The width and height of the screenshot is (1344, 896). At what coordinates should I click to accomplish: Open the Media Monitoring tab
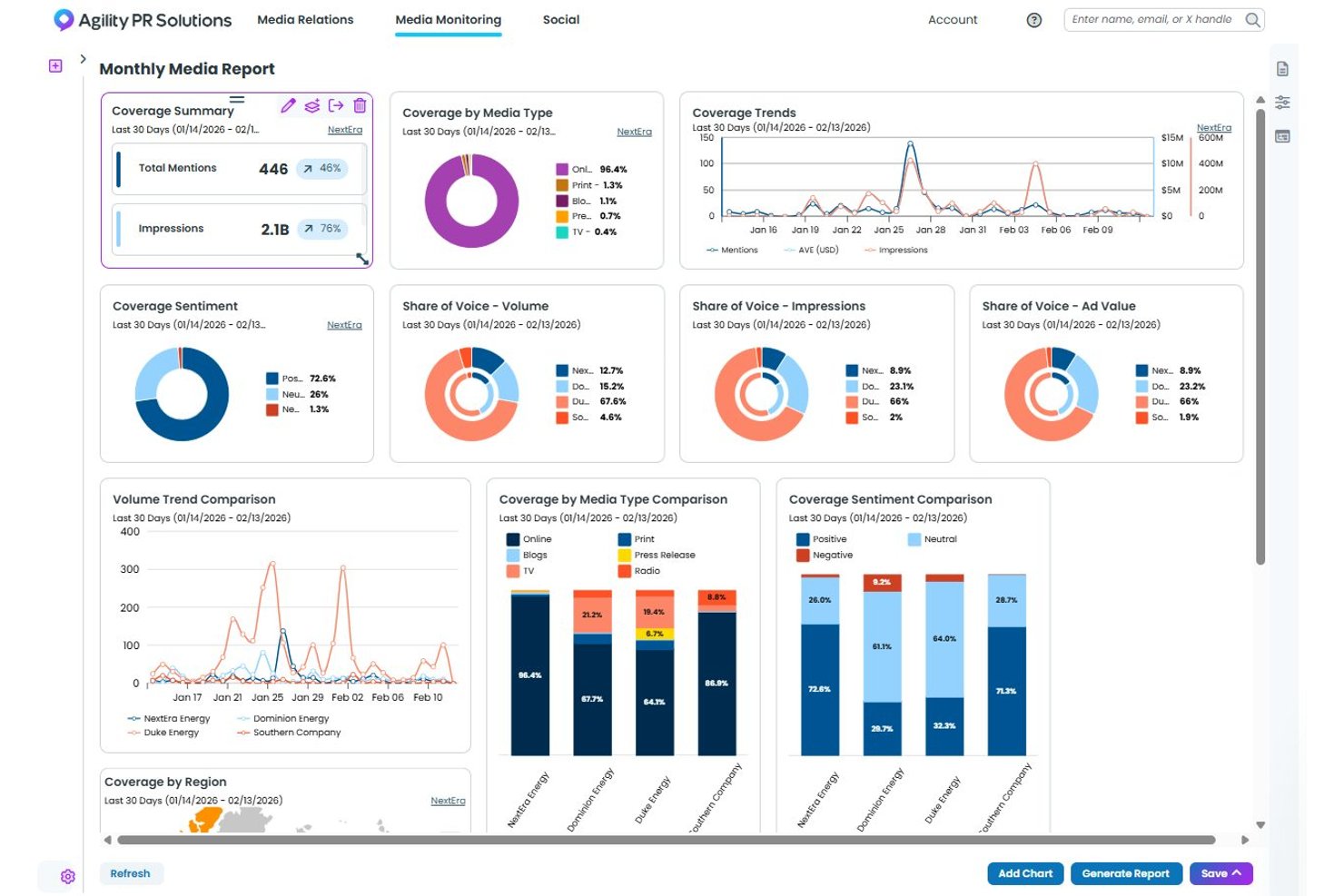tap(449, 20)
